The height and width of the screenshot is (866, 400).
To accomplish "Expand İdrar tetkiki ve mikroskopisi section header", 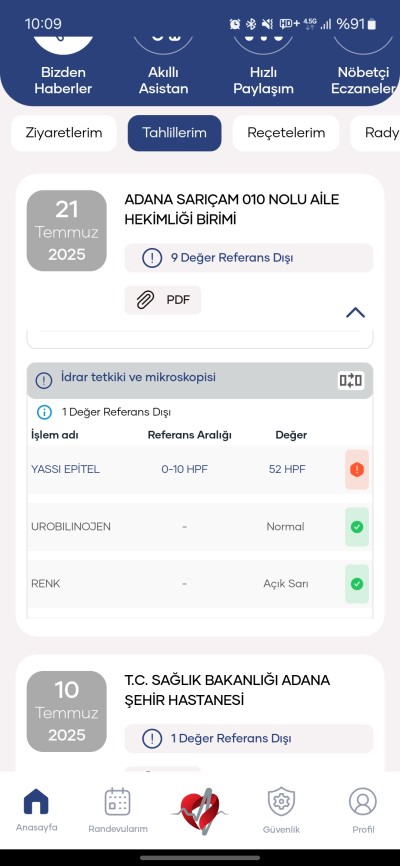I will tap(200, 380).
